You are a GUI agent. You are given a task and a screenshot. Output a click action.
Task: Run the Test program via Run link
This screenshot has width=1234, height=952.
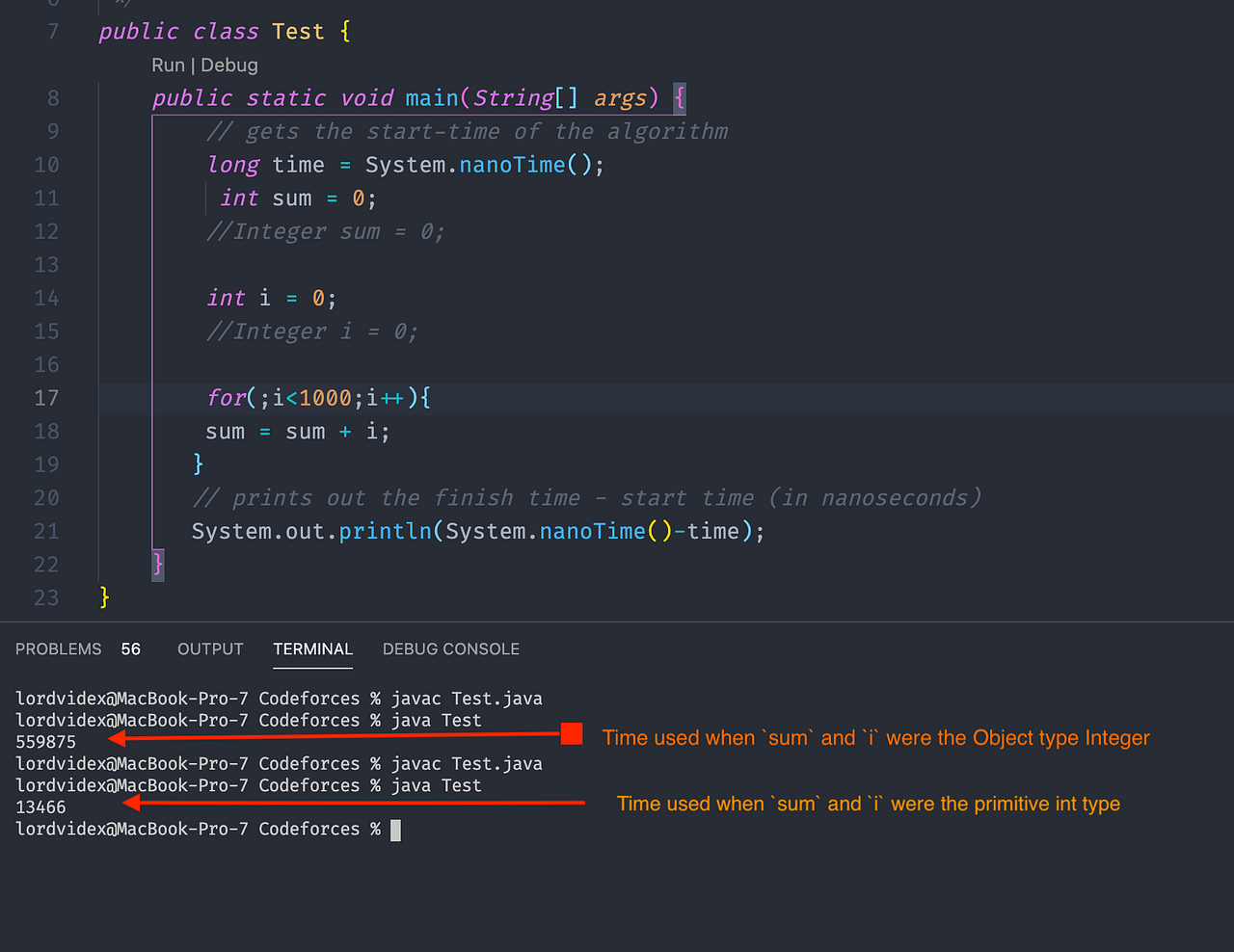(x=168, y=65)
